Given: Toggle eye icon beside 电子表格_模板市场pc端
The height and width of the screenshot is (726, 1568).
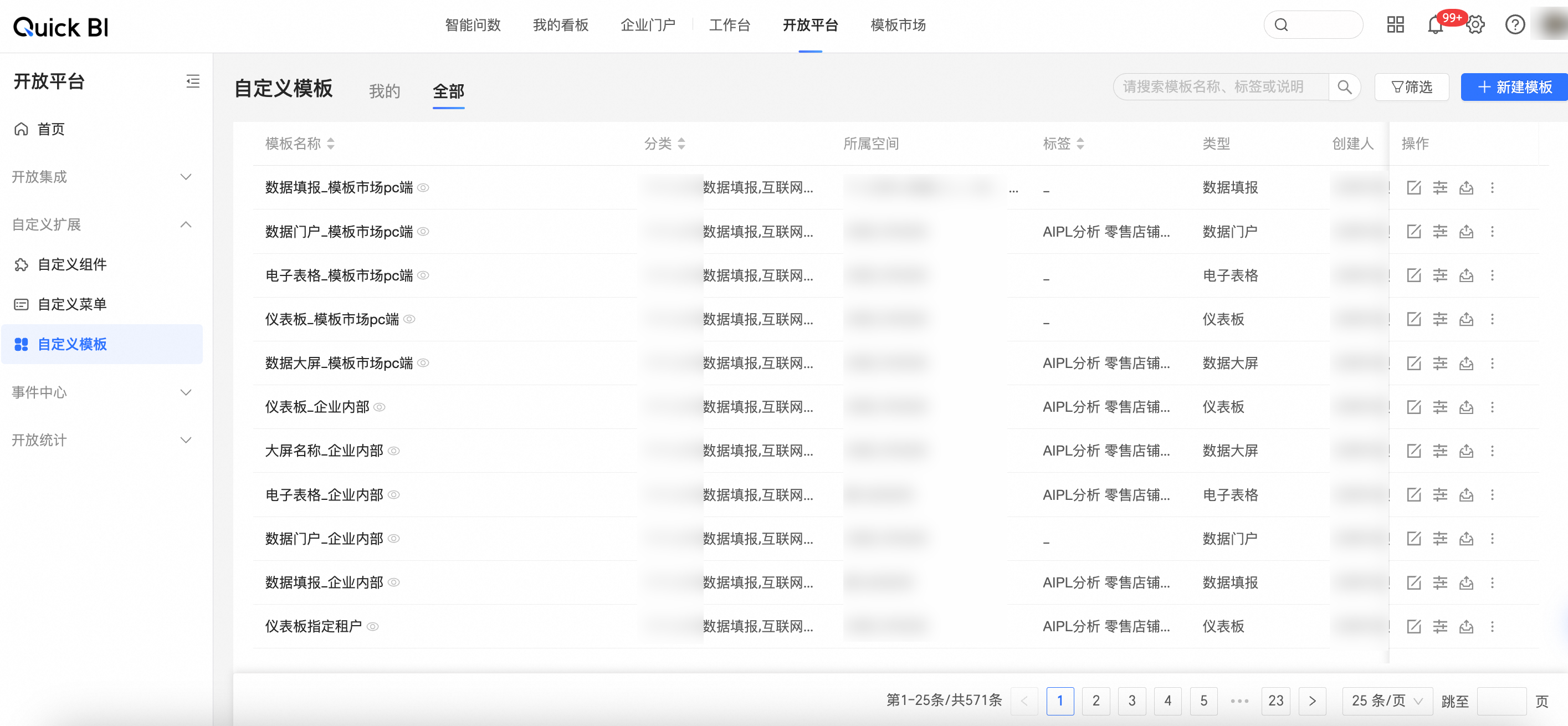Looking at the screenshot, I should [423, 275].
